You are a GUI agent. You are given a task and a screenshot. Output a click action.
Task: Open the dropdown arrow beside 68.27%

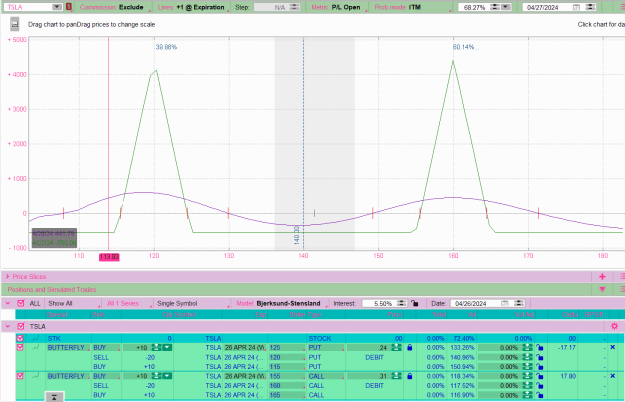click(506, 7)
